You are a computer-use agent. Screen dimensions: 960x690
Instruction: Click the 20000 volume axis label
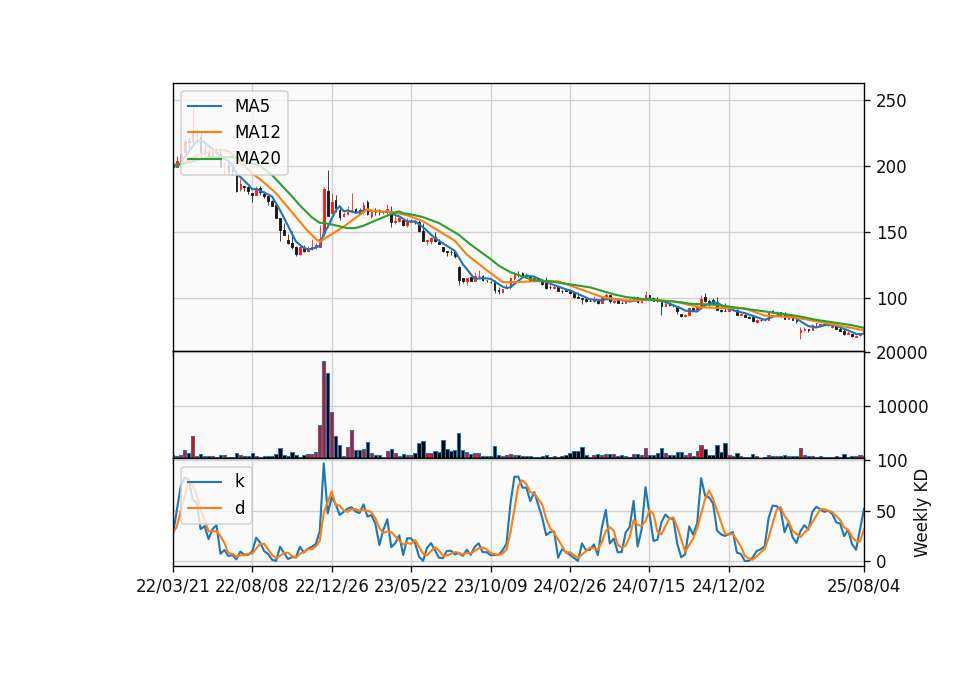coord(902,353)
